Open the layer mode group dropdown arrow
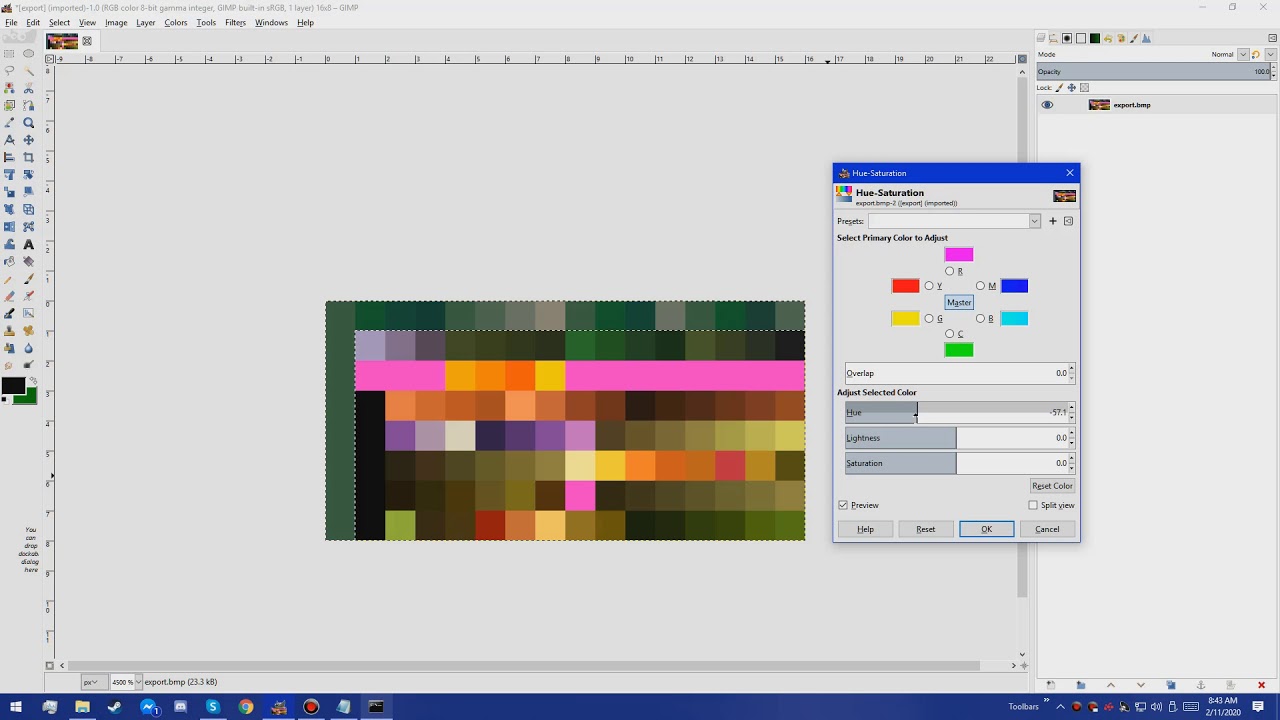Image resolution: width=1280 pixels, height=720 pixels. pyautogui.click(x=1270, y=54)
